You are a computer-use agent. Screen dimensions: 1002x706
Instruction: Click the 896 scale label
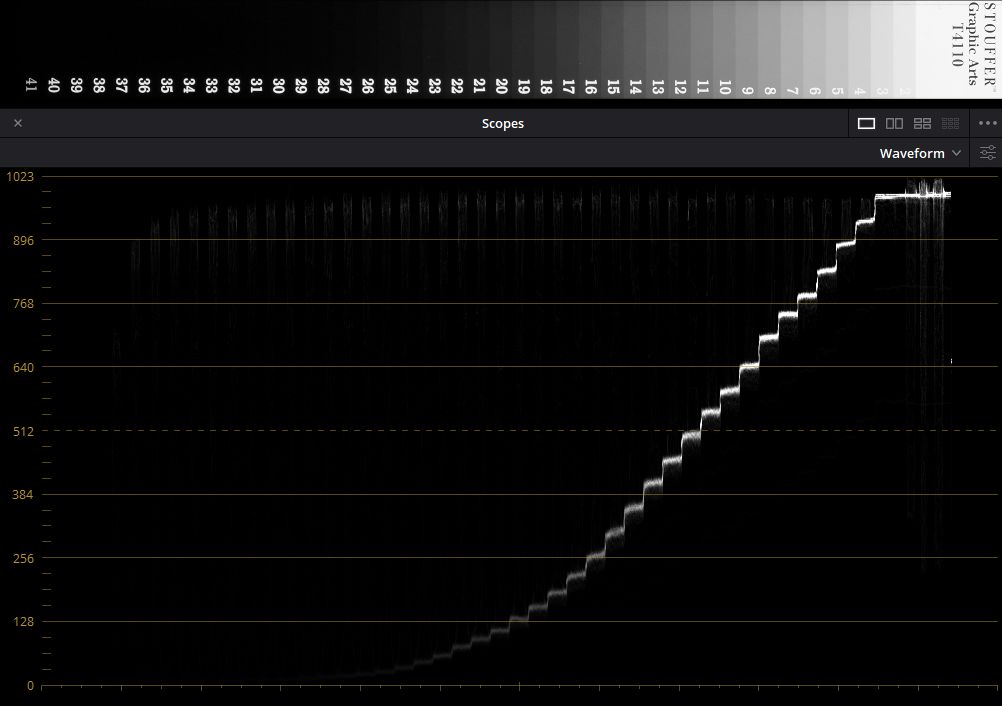[x=23, y=240]
